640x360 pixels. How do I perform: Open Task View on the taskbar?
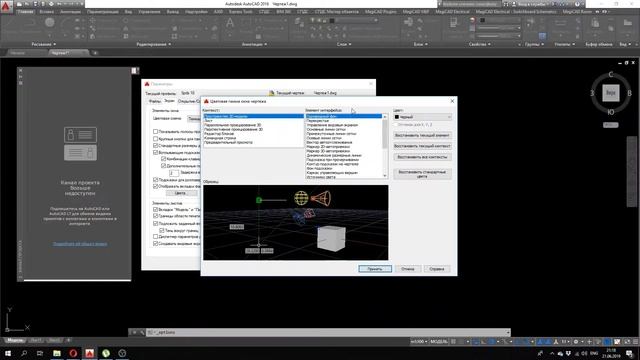(40, 353)
